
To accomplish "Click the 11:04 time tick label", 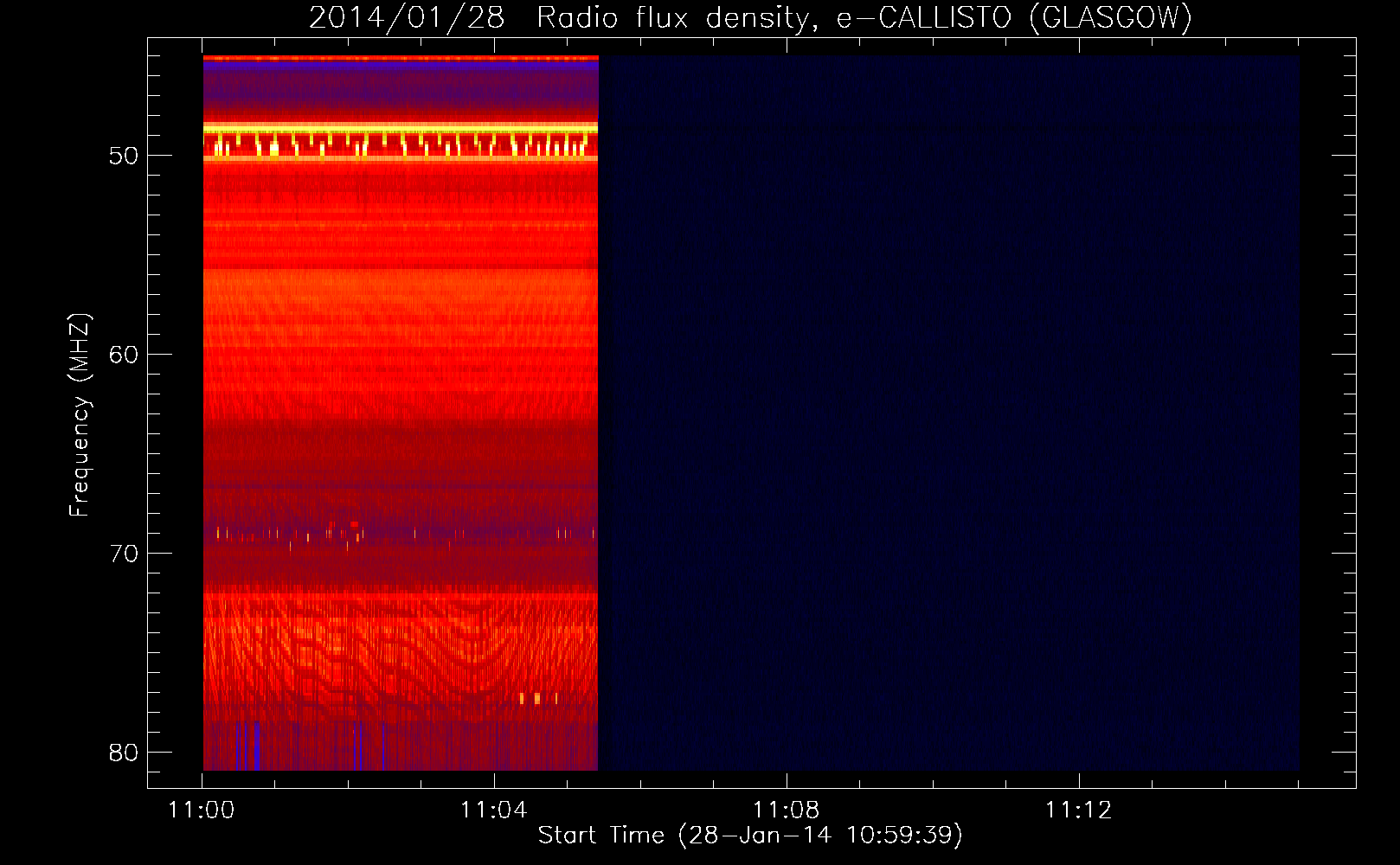I will 494,811.
